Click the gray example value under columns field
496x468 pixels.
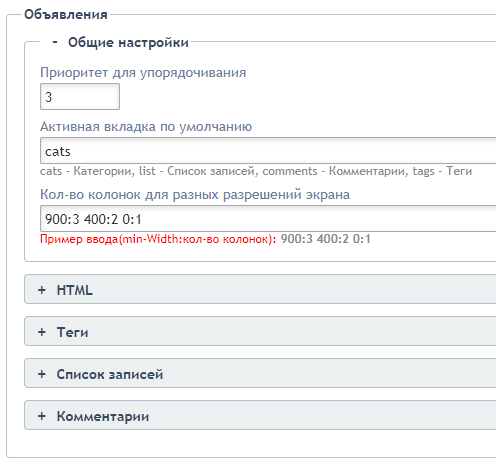(x=326, y=239)
